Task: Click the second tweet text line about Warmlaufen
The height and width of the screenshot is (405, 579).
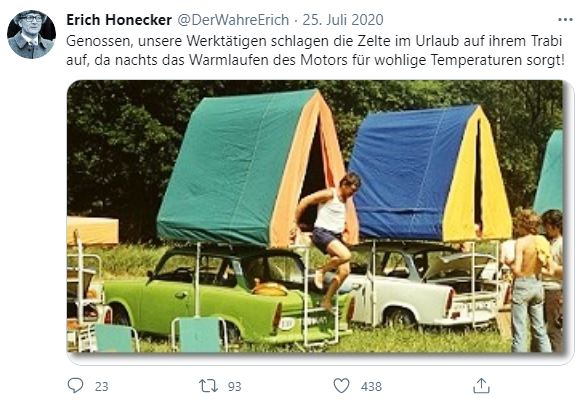Action: pos(315,60)
